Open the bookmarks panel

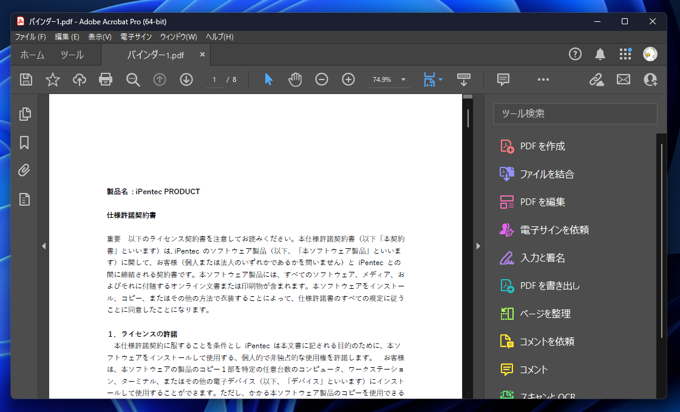25,143
